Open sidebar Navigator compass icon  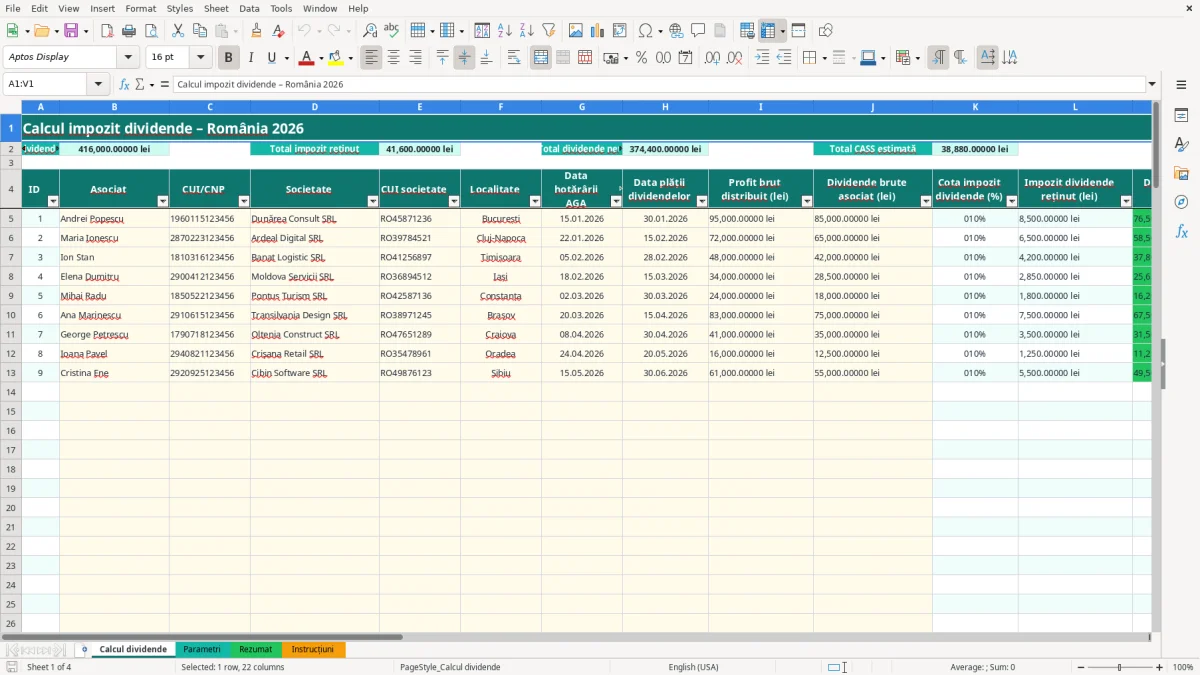(x=1181, y=202)
